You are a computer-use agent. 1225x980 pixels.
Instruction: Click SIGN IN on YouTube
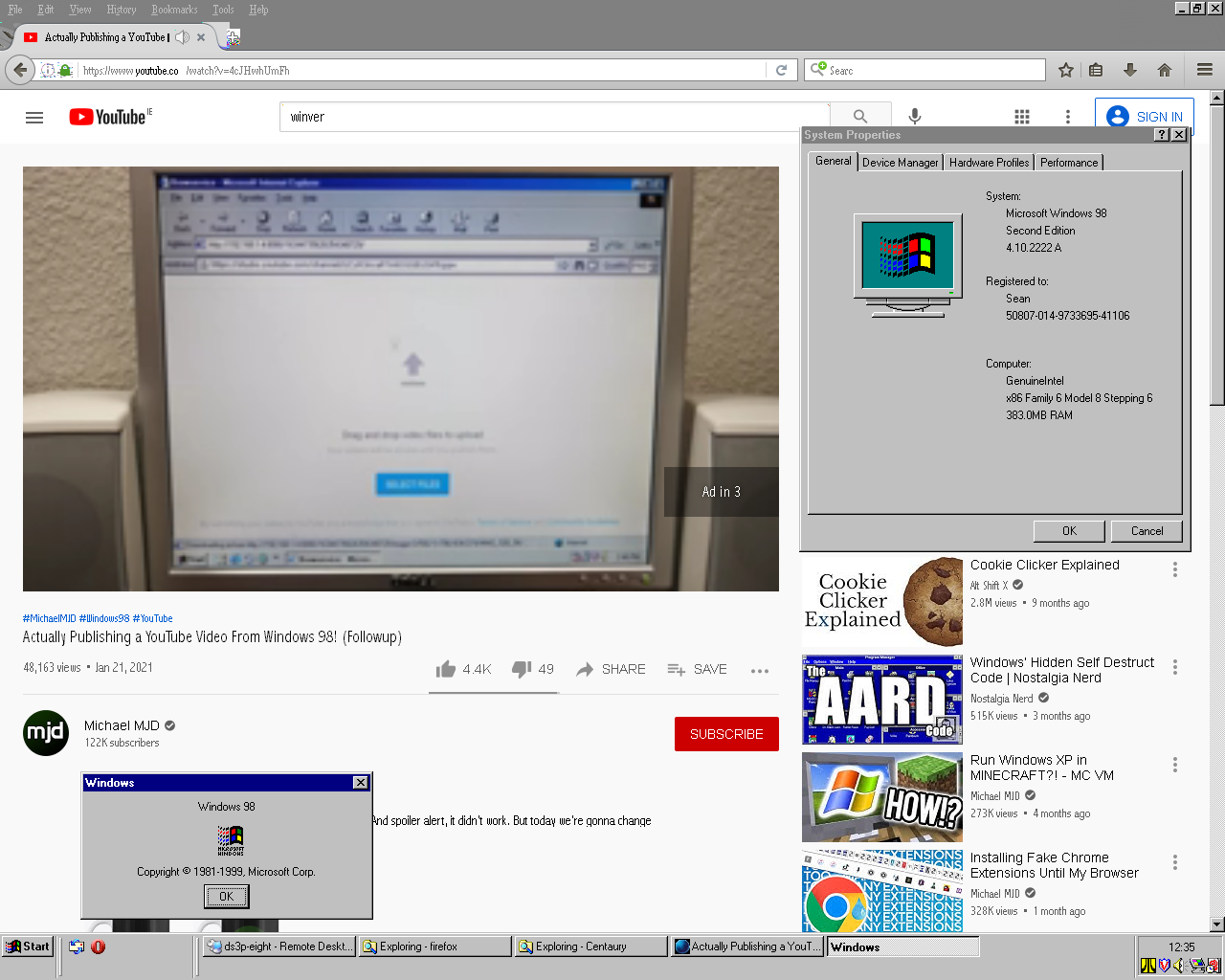[x=1145, y=117]
